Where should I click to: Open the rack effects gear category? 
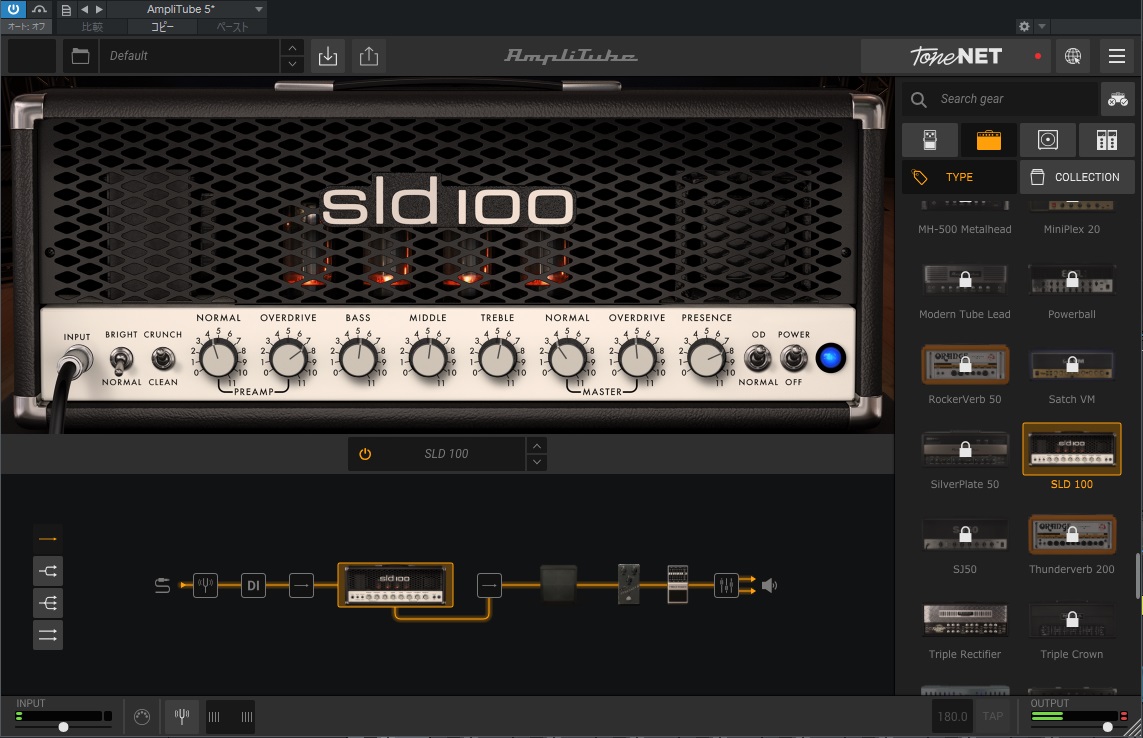tap(1106, 140)
